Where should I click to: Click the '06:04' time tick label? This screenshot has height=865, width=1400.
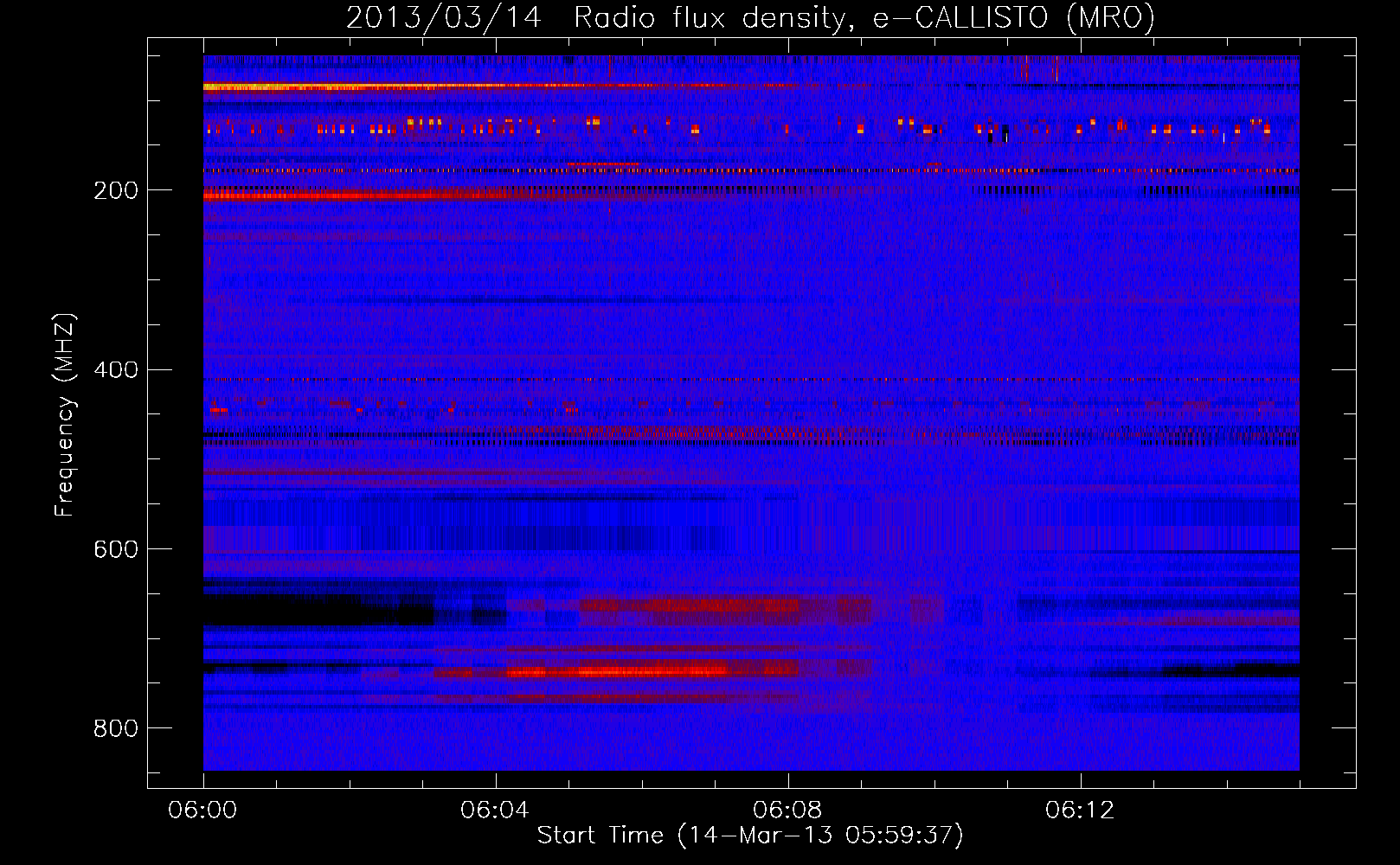(495, 810)
